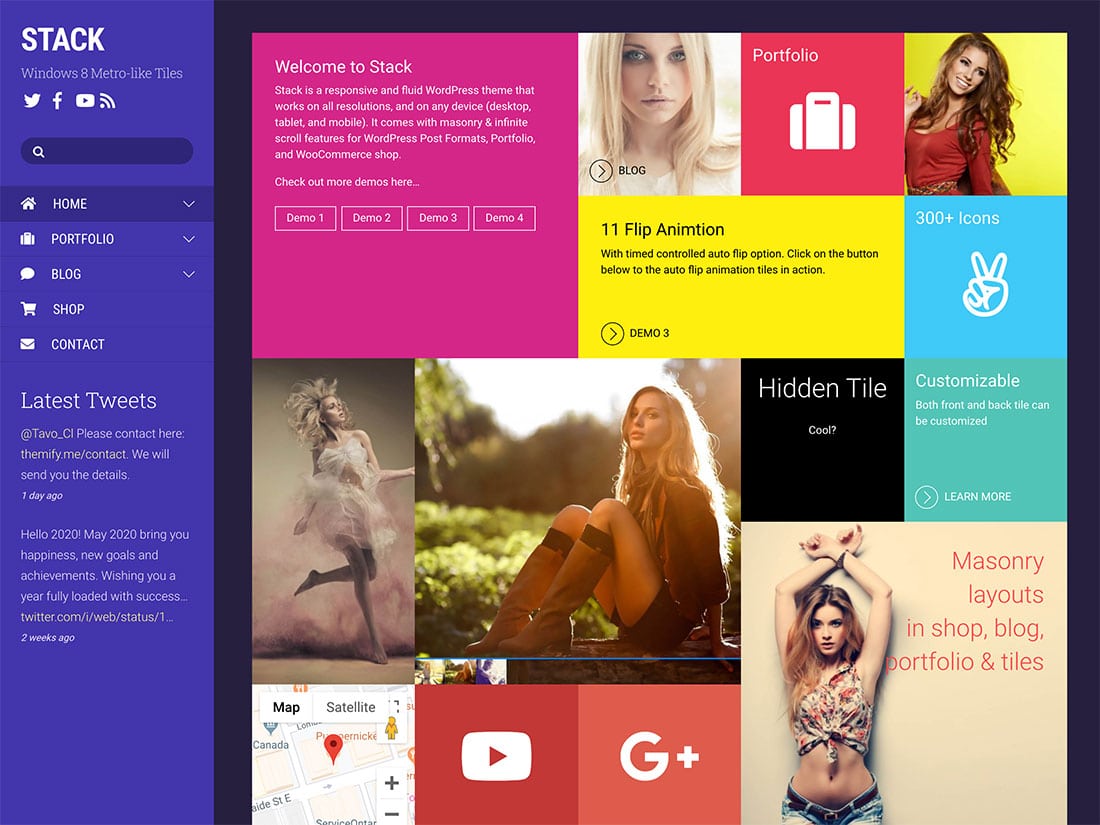Open the Twitter social icon
This screenshot has width=1100, height=825.
coord(32,100)
